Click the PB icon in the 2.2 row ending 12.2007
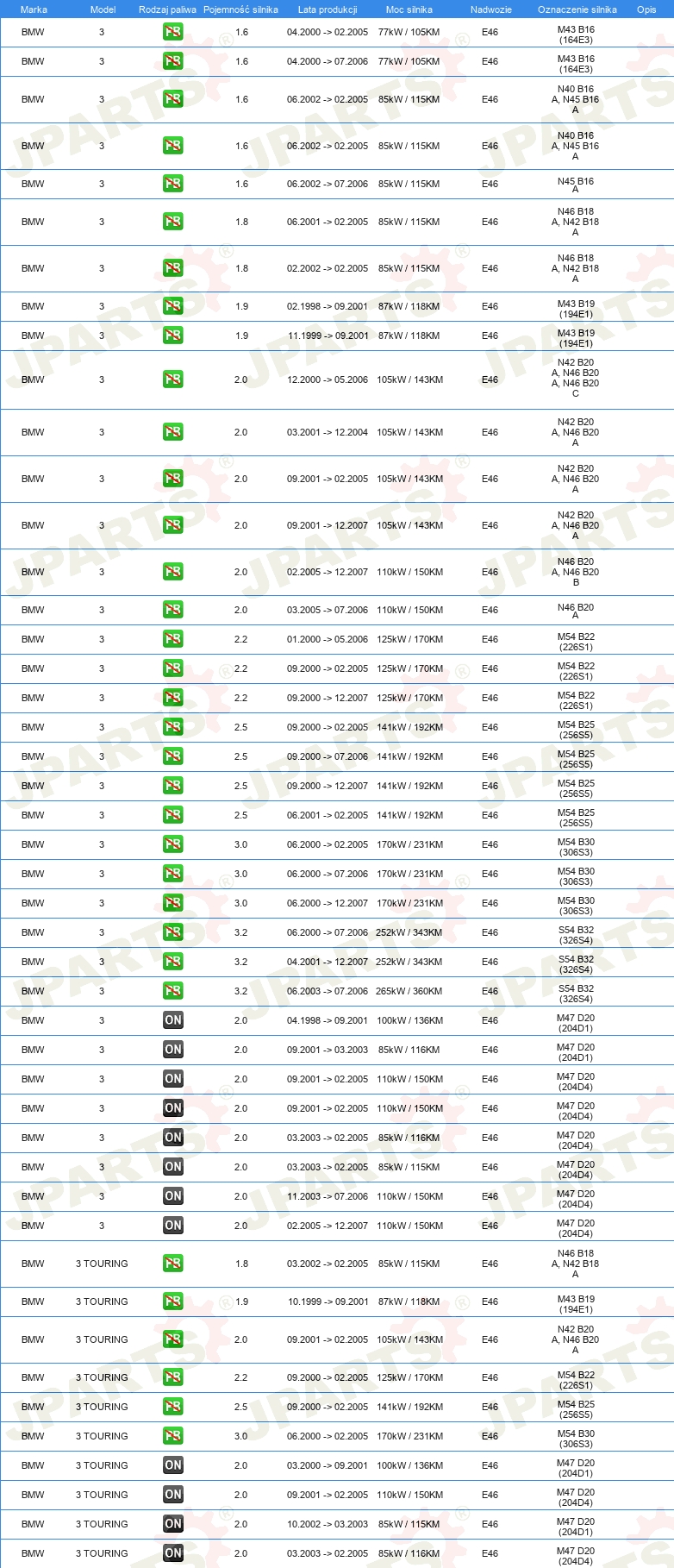The height and width of the screenshot is (1568, 674). (173, 698)
